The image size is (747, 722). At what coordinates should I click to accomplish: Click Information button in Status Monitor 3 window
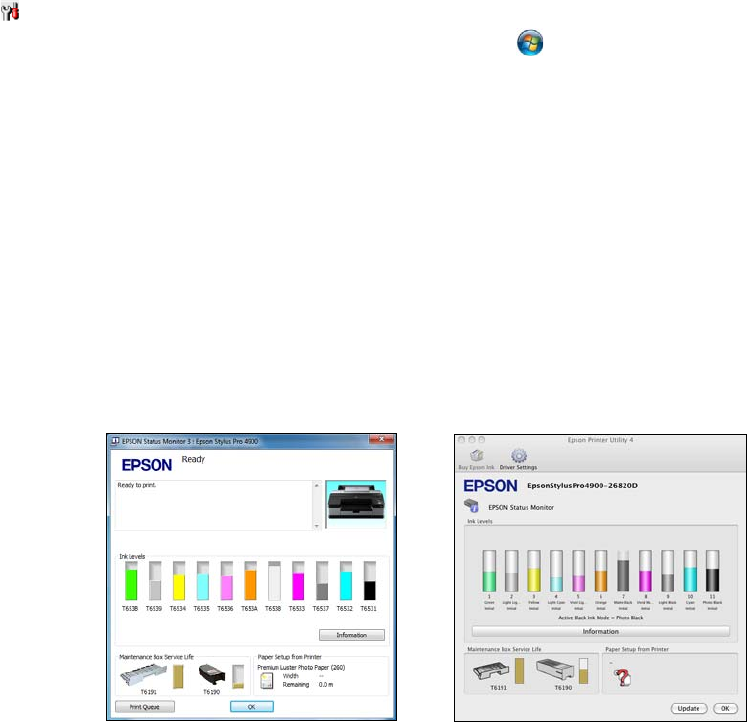point(352,635)
